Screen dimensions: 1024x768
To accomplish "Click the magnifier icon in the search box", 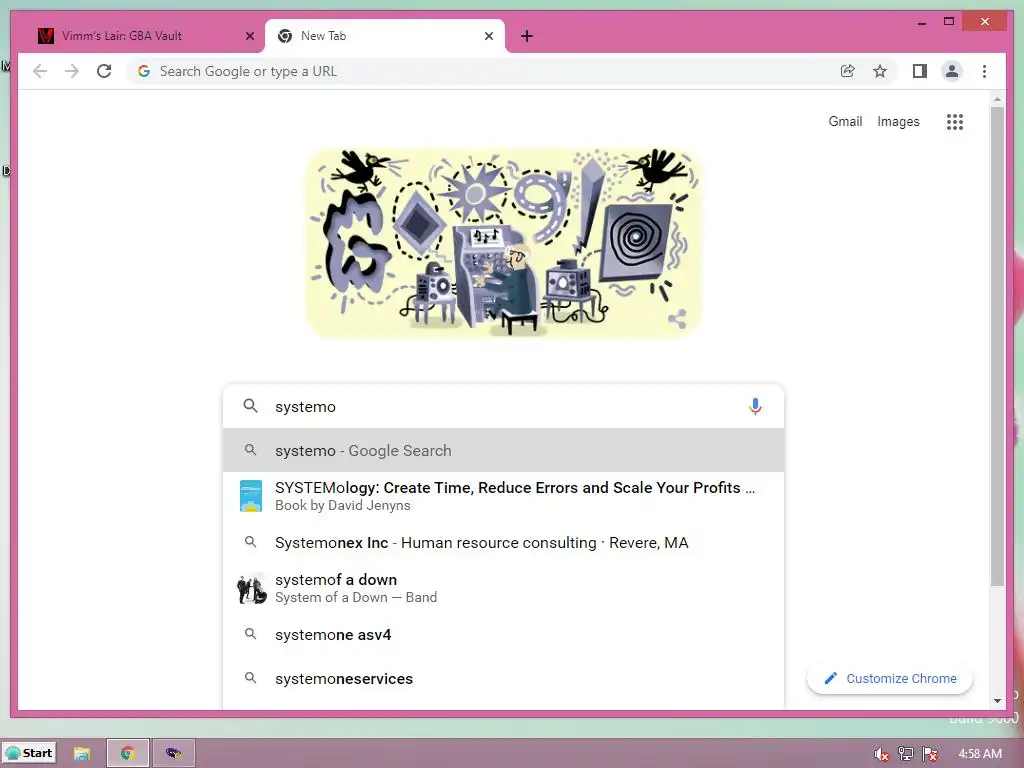I will [250, 406].
